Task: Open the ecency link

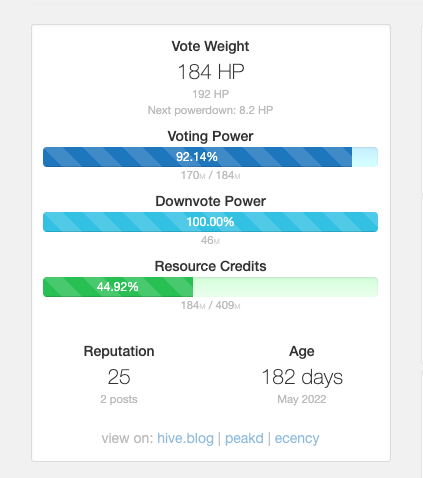Action: [x=297, y=438]
